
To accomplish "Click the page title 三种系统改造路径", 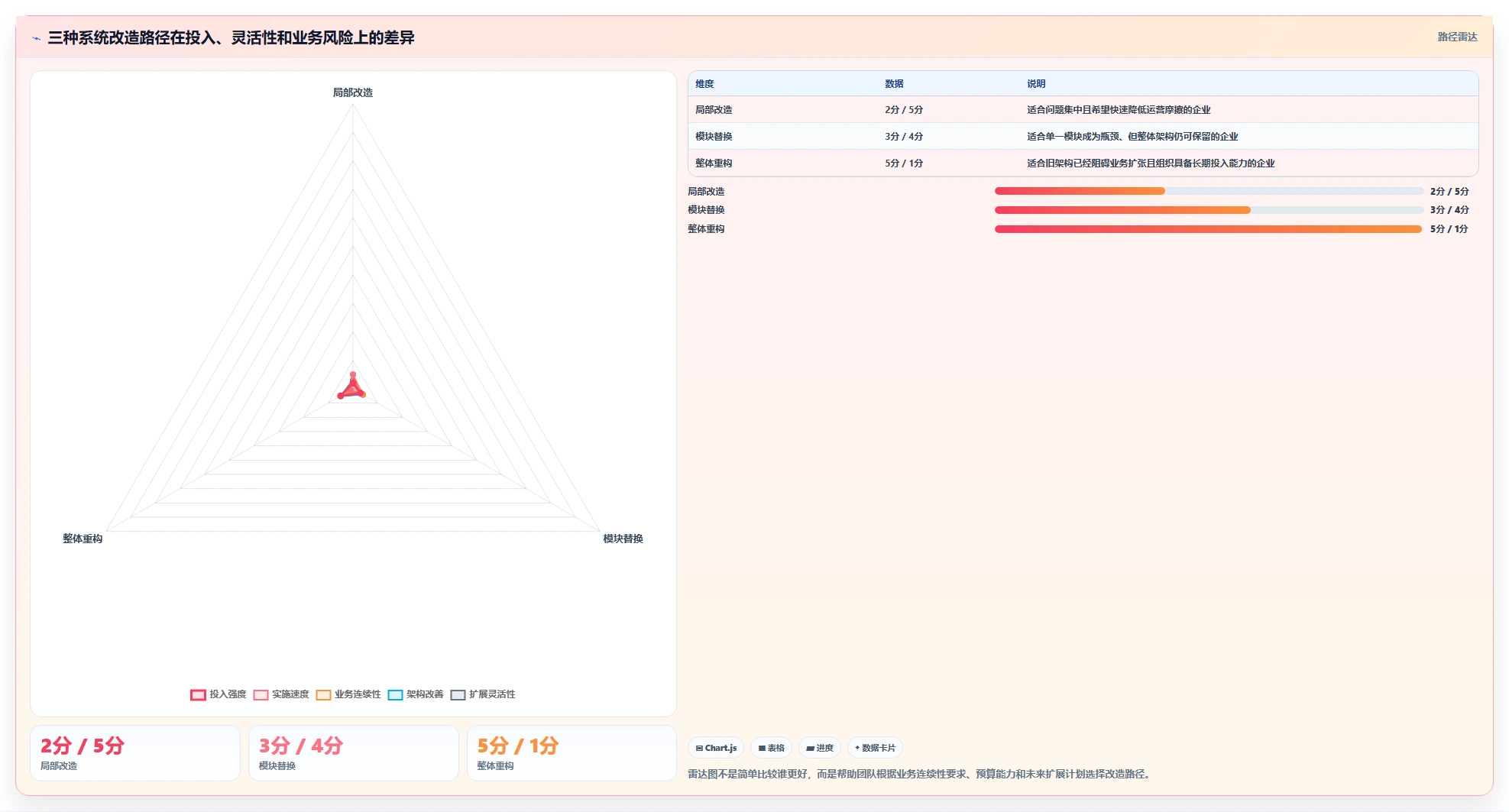I will [x=231, y=37].
